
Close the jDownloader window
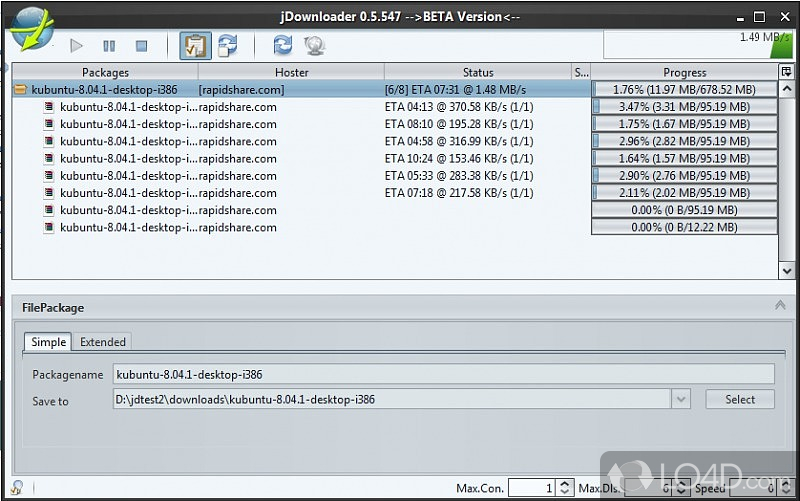[785, 17]
